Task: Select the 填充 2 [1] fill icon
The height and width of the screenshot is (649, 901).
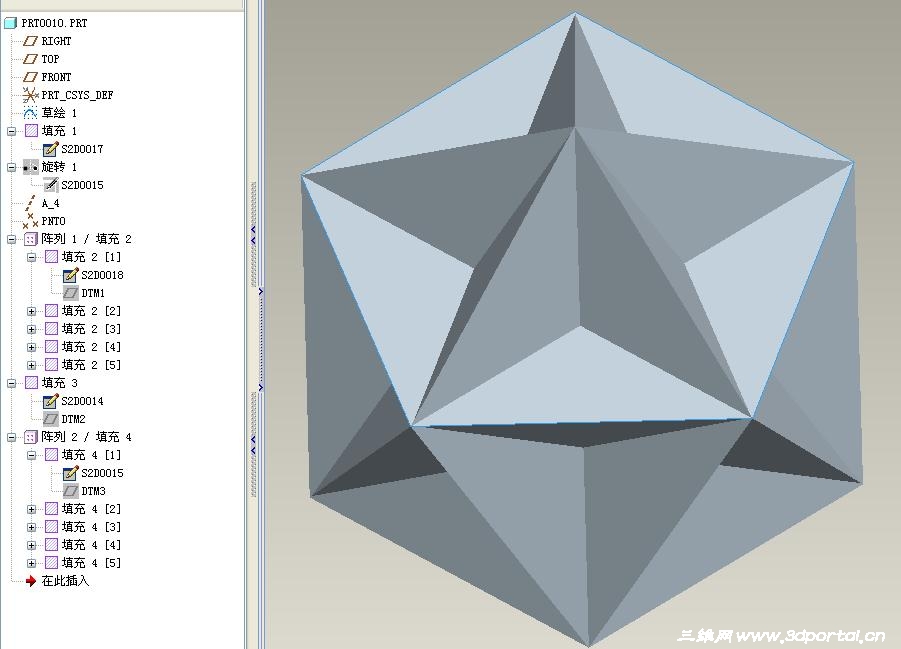Action: point(51,257)
